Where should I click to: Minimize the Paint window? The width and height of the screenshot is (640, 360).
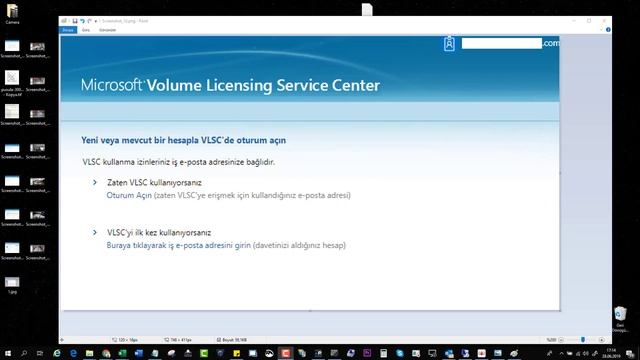point(574,21)
